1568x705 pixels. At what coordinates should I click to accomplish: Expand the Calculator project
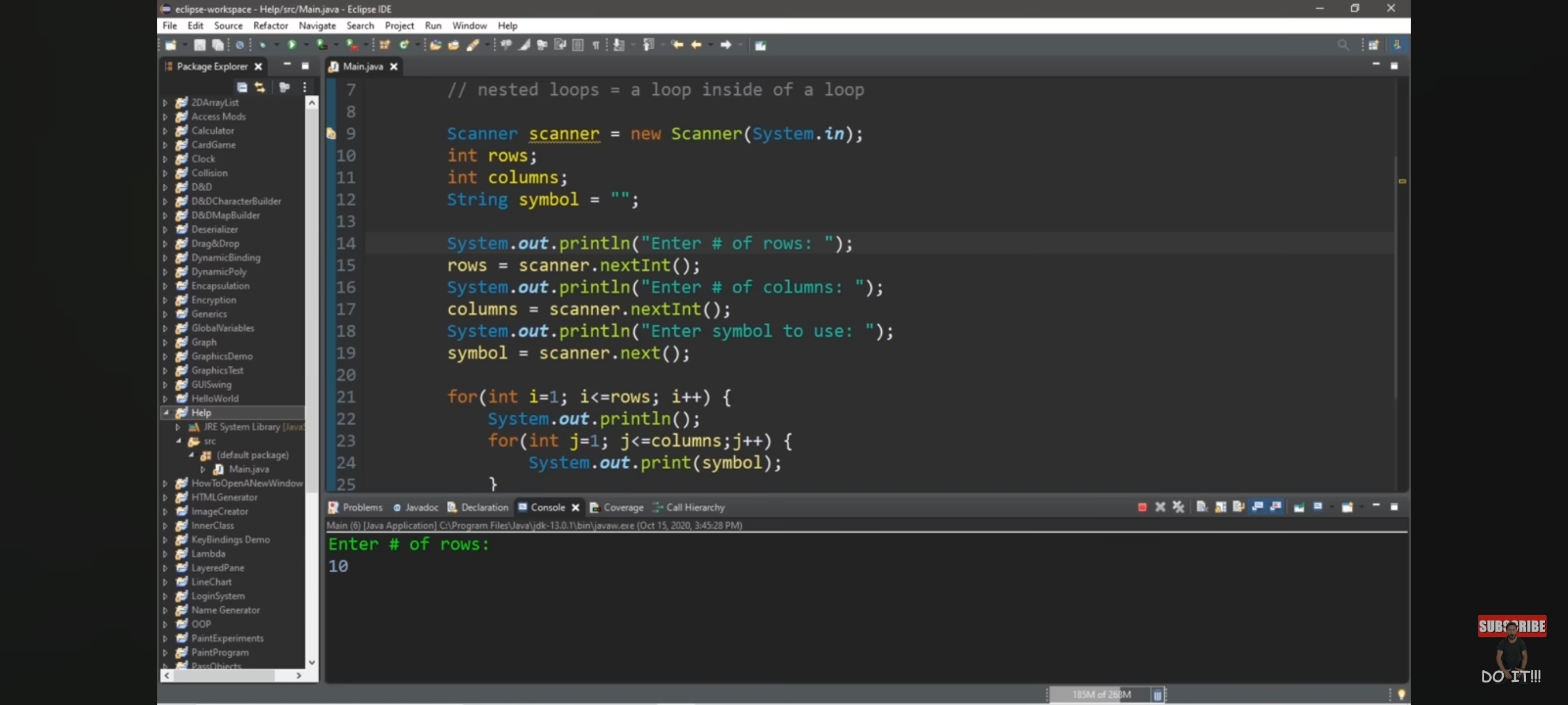[165, 131]
